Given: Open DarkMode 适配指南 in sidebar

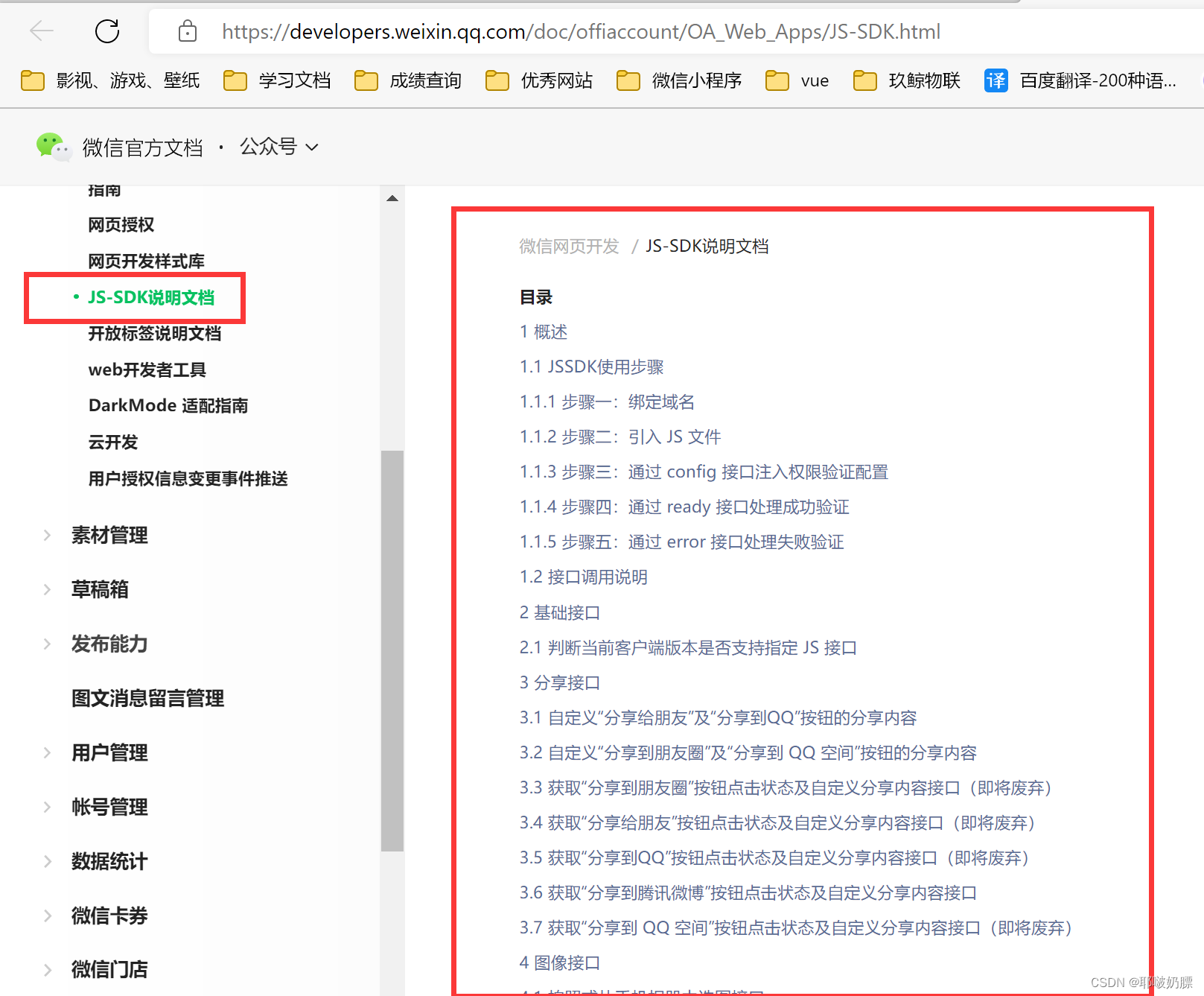Looking at the screenshot, I should (168, 405).
